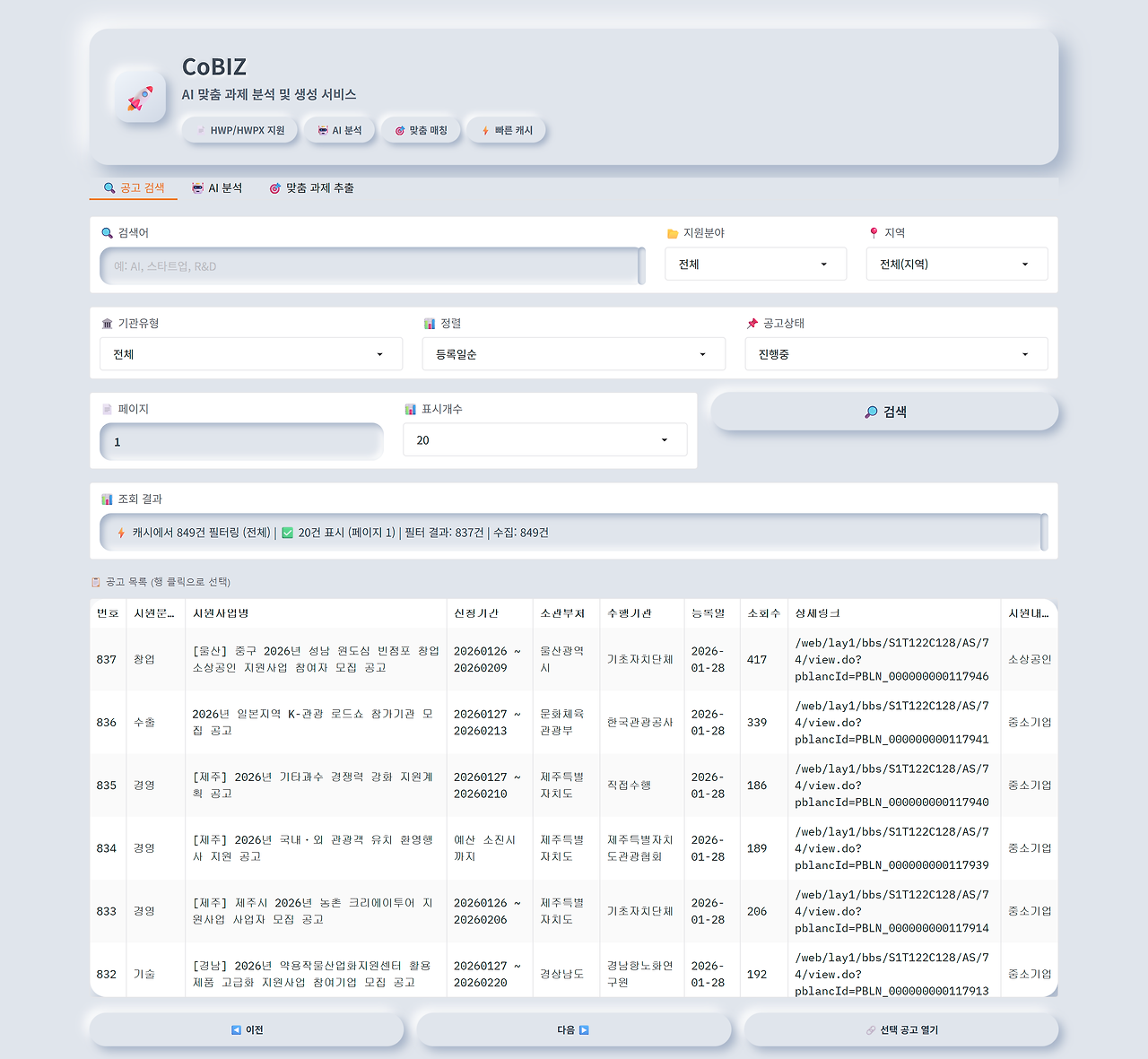
Task: Click the pushpin icon beside 공고상태
Action: 752,323
